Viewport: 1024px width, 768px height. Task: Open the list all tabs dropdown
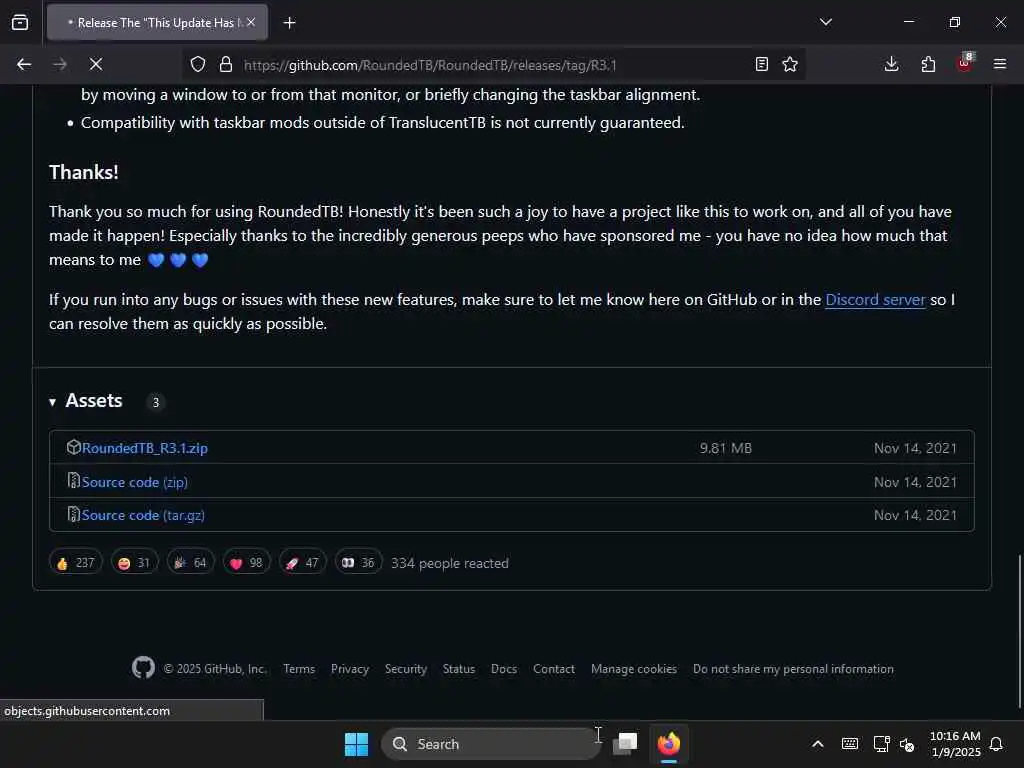[x=825, y=22]
